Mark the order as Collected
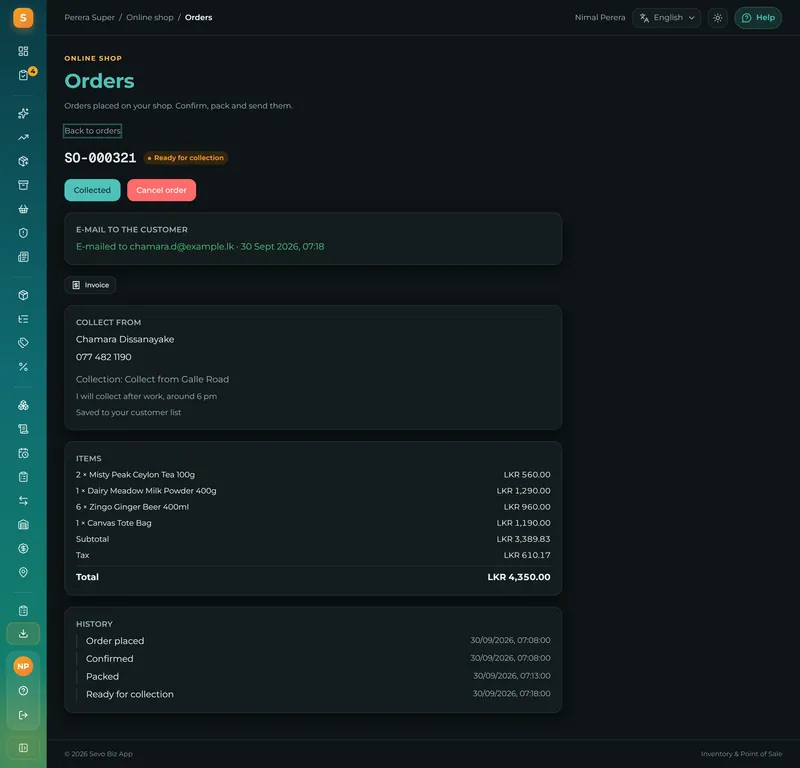This screenshot has width=800, height=768. 92,190
